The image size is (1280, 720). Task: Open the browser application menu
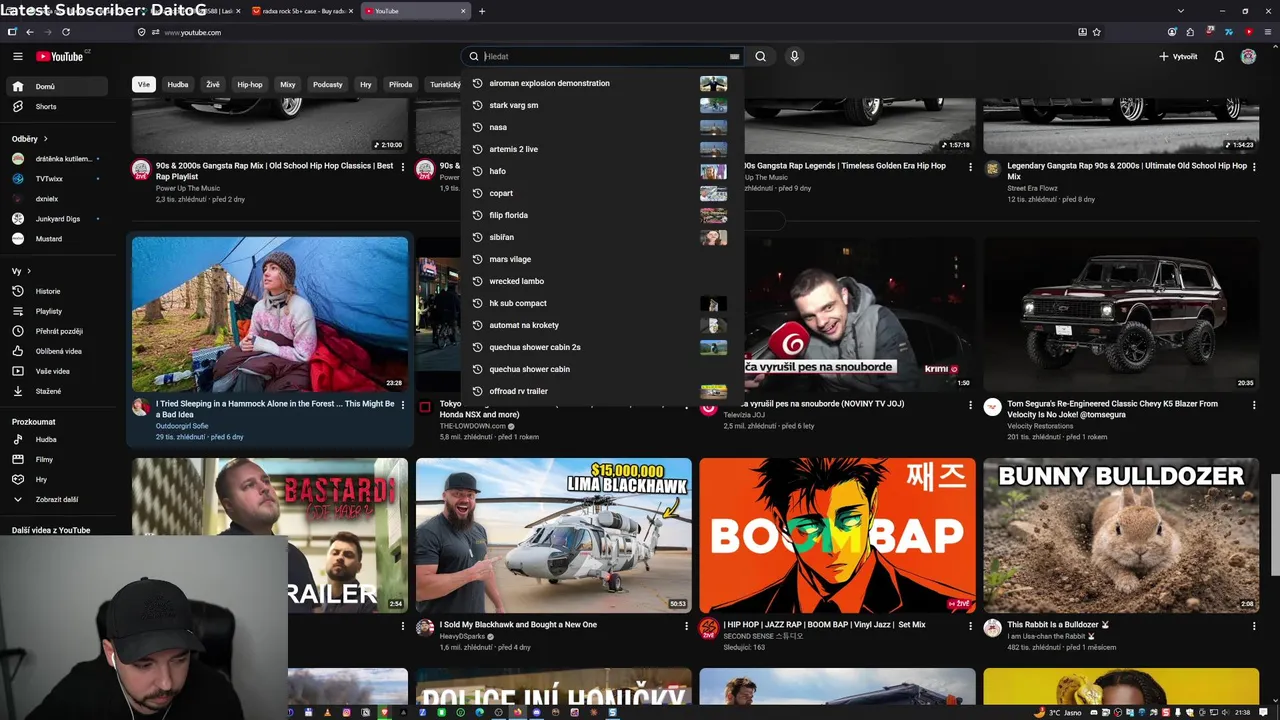tap(1267, 32)
